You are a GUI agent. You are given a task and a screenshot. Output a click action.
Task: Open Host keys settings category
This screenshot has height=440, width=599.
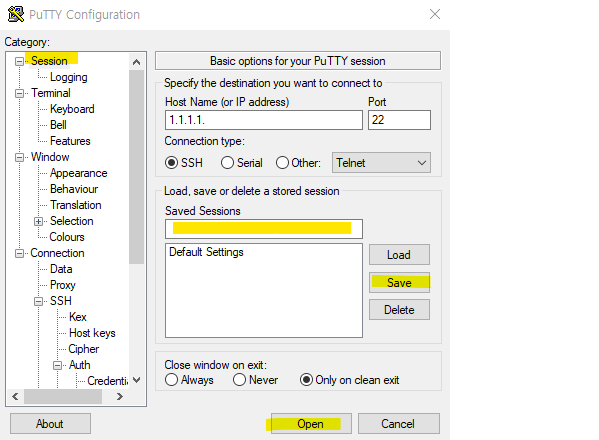click(92, 333)
